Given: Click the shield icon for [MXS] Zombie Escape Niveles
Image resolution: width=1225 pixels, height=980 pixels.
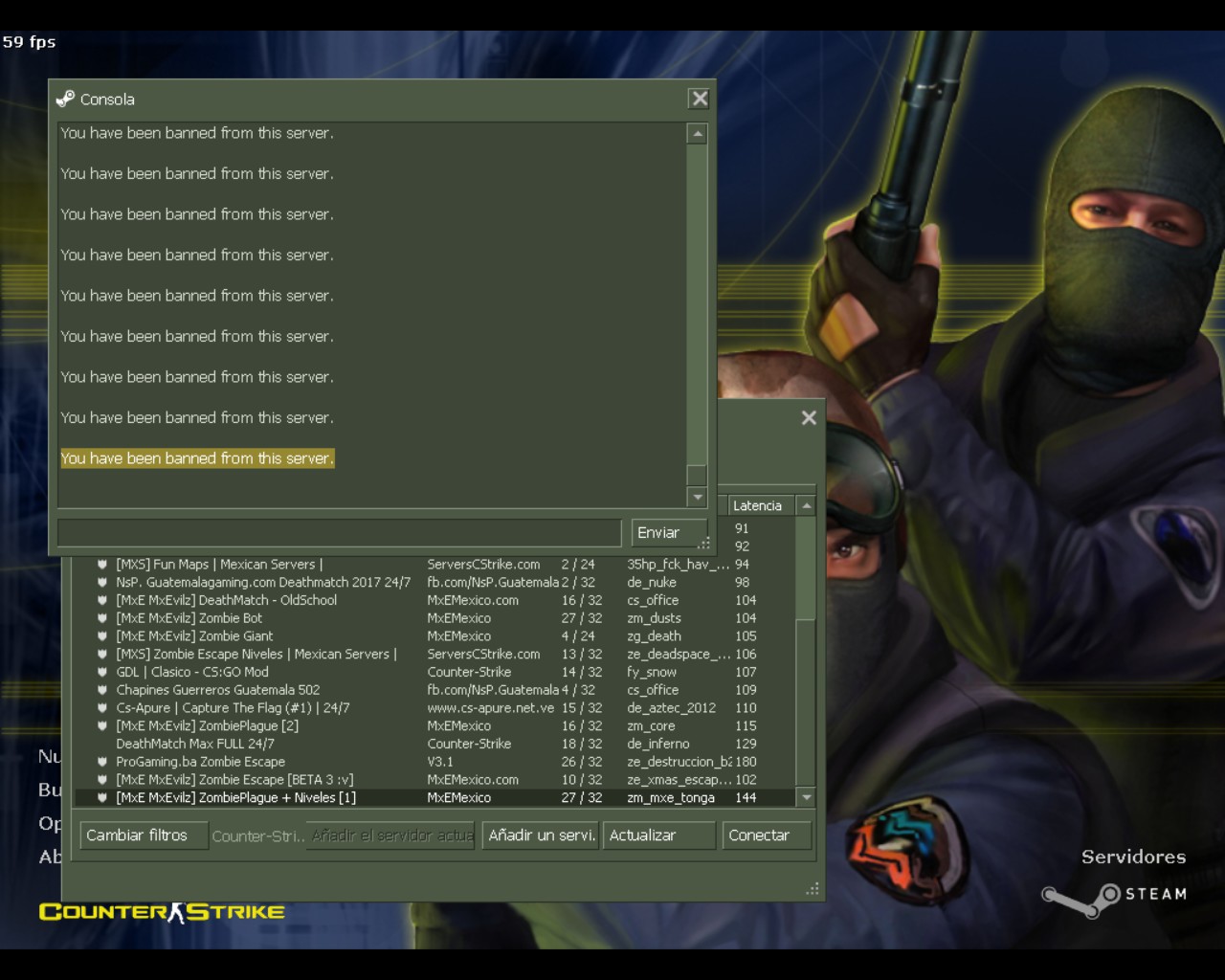Looking at the screenshot, I should pyautogui.click(x=101, y=654).
